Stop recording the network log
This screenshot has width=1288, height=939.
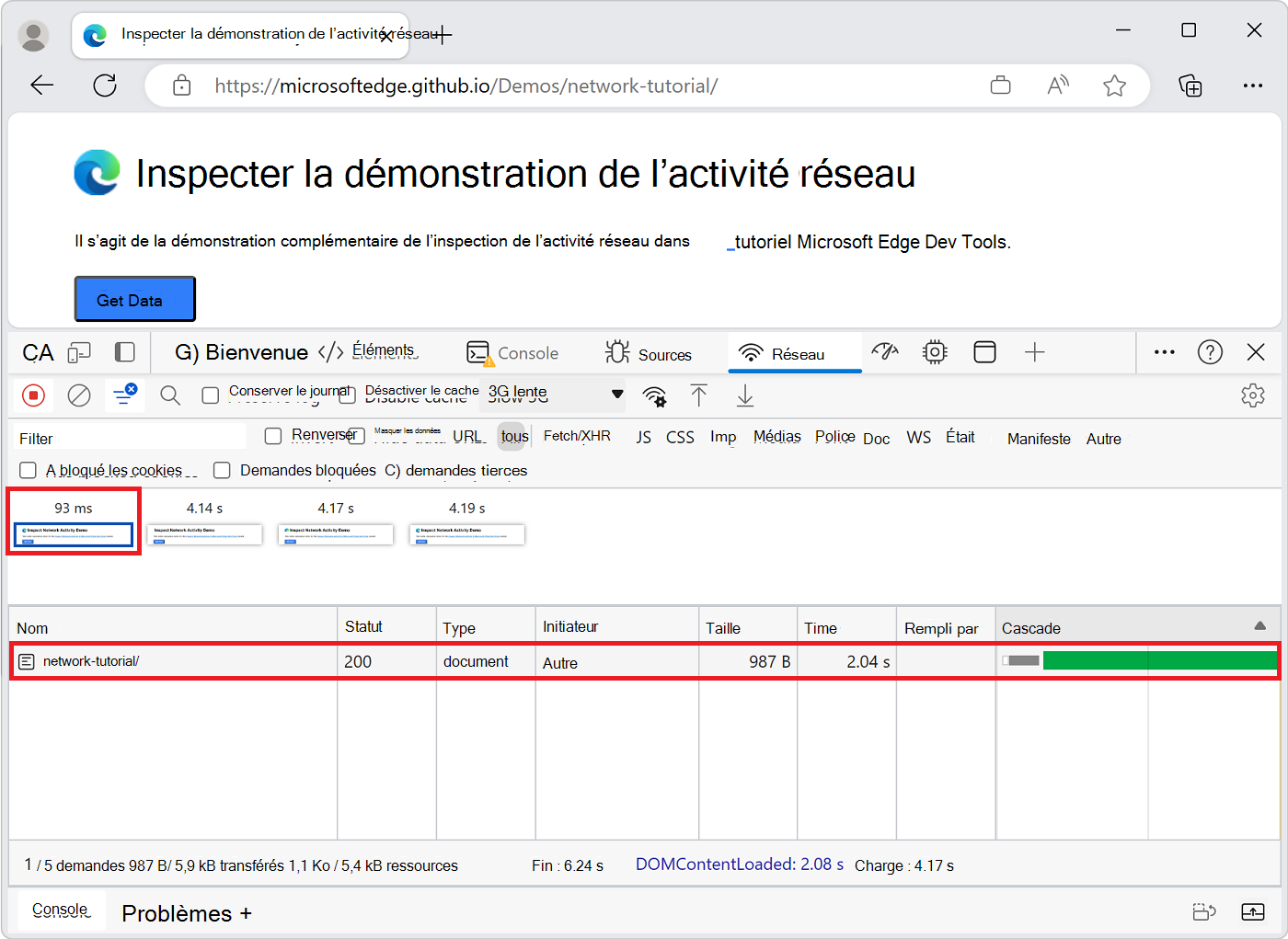[34, 395]
